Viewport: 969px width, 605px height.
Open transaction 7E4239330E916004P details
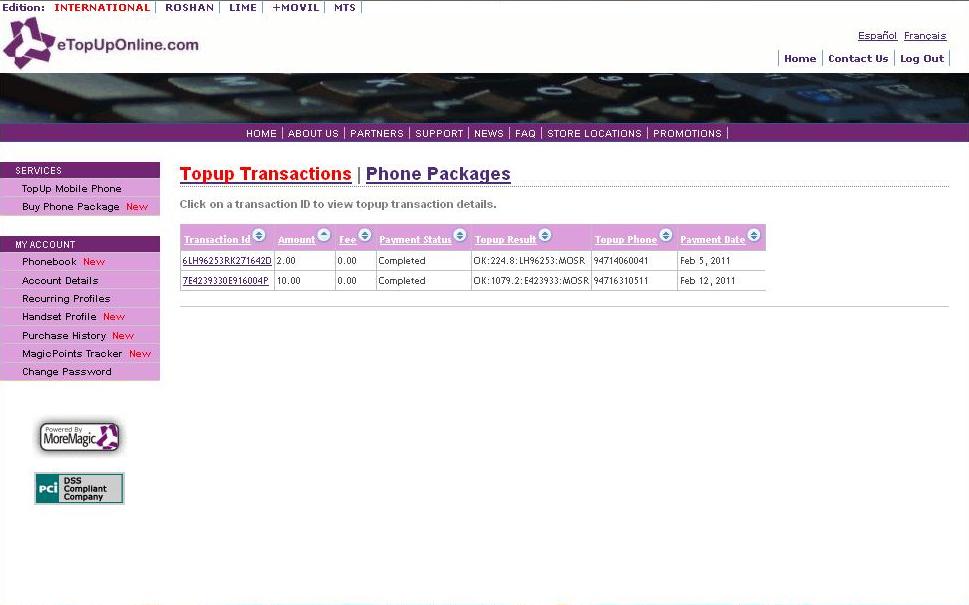coord(226,281)
